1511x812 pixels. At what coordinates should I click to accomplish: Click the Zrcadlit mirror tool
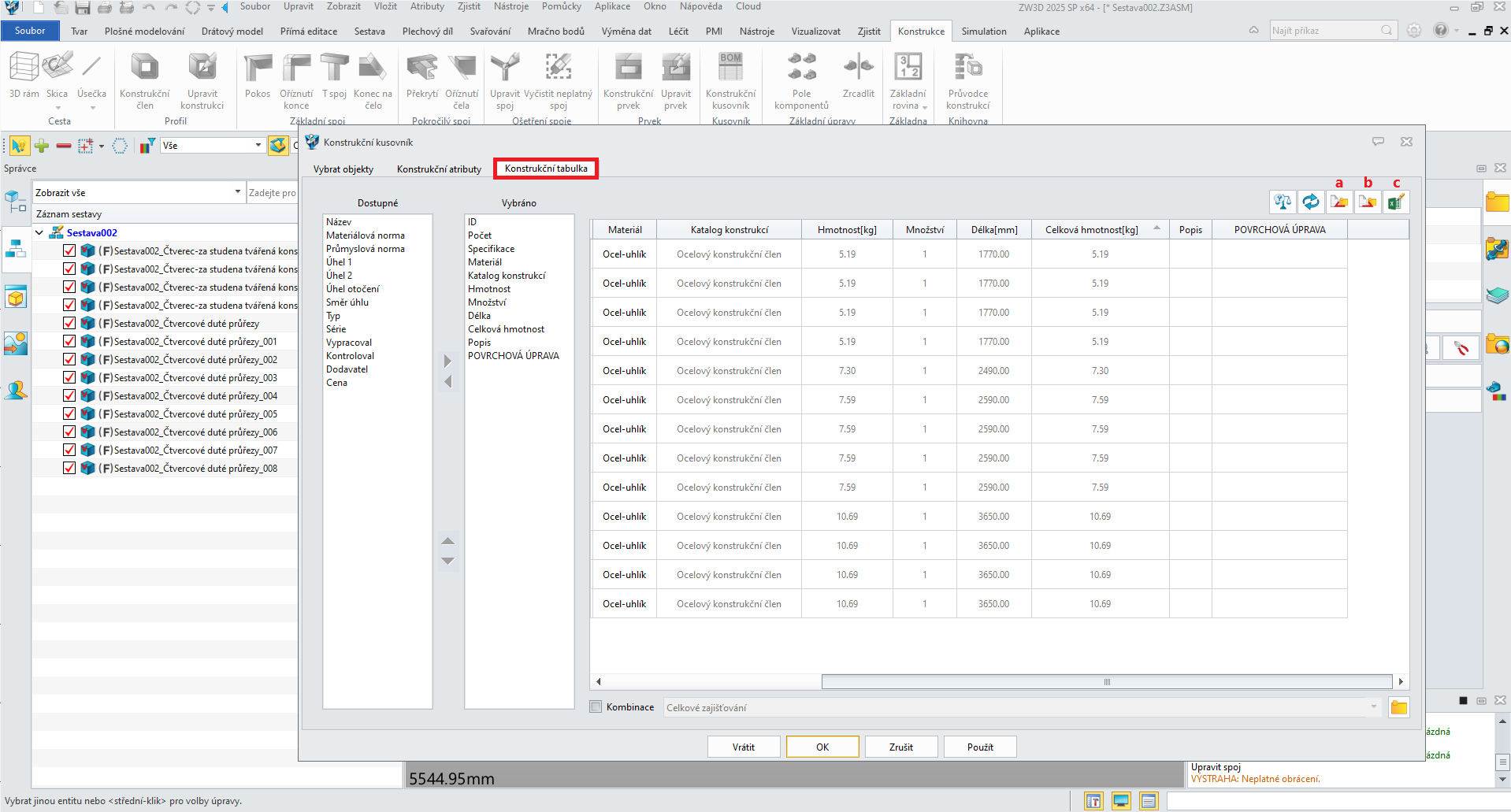point(858,76)
